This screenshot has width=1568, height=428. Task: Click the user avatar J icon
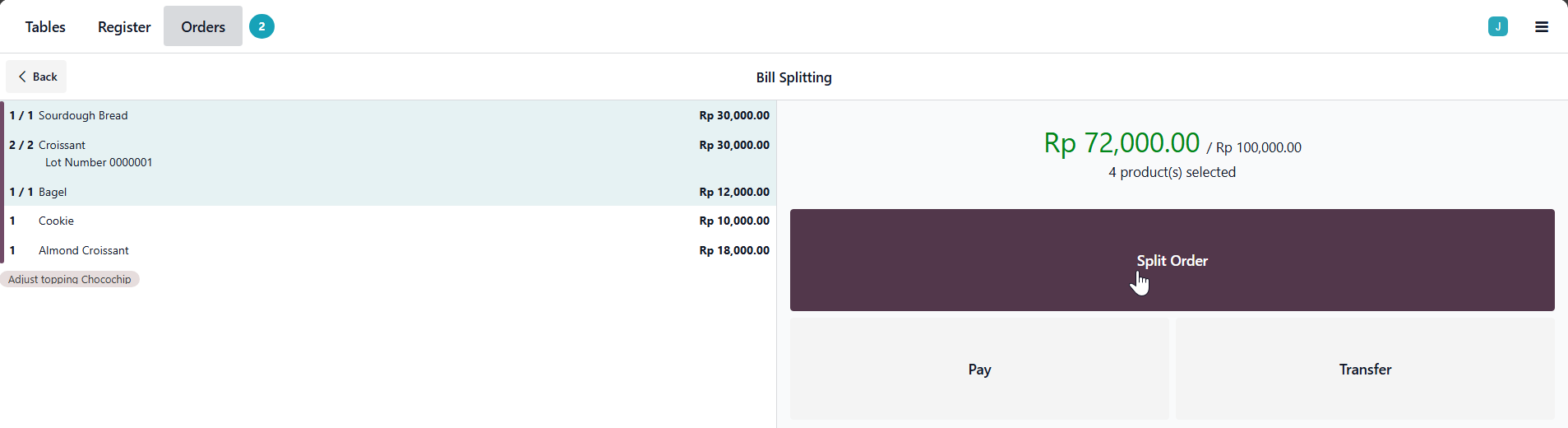coord(1498,27)
